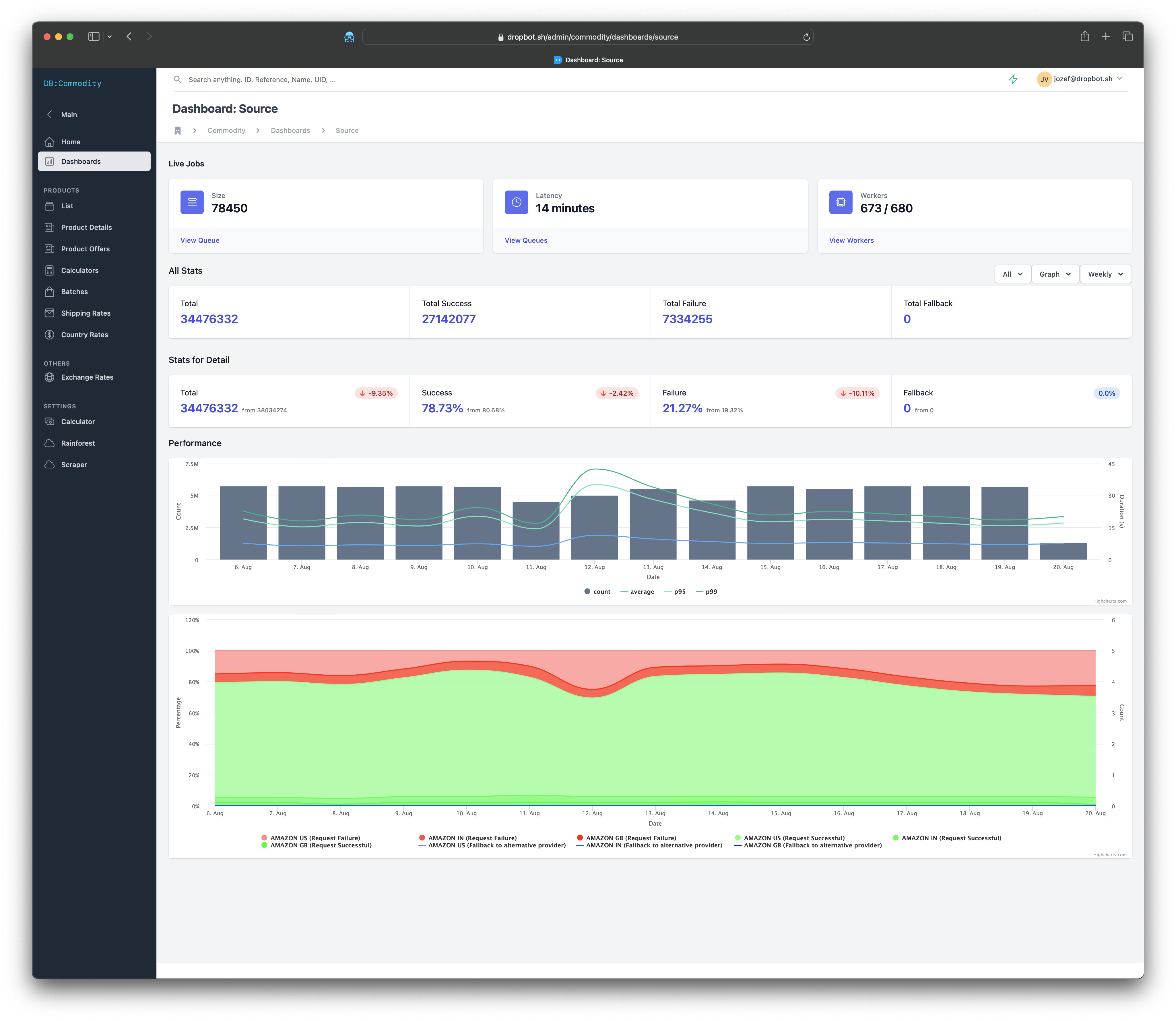
Task: Click the DB:Commodity logo
Action: click(x=72, y=83)
